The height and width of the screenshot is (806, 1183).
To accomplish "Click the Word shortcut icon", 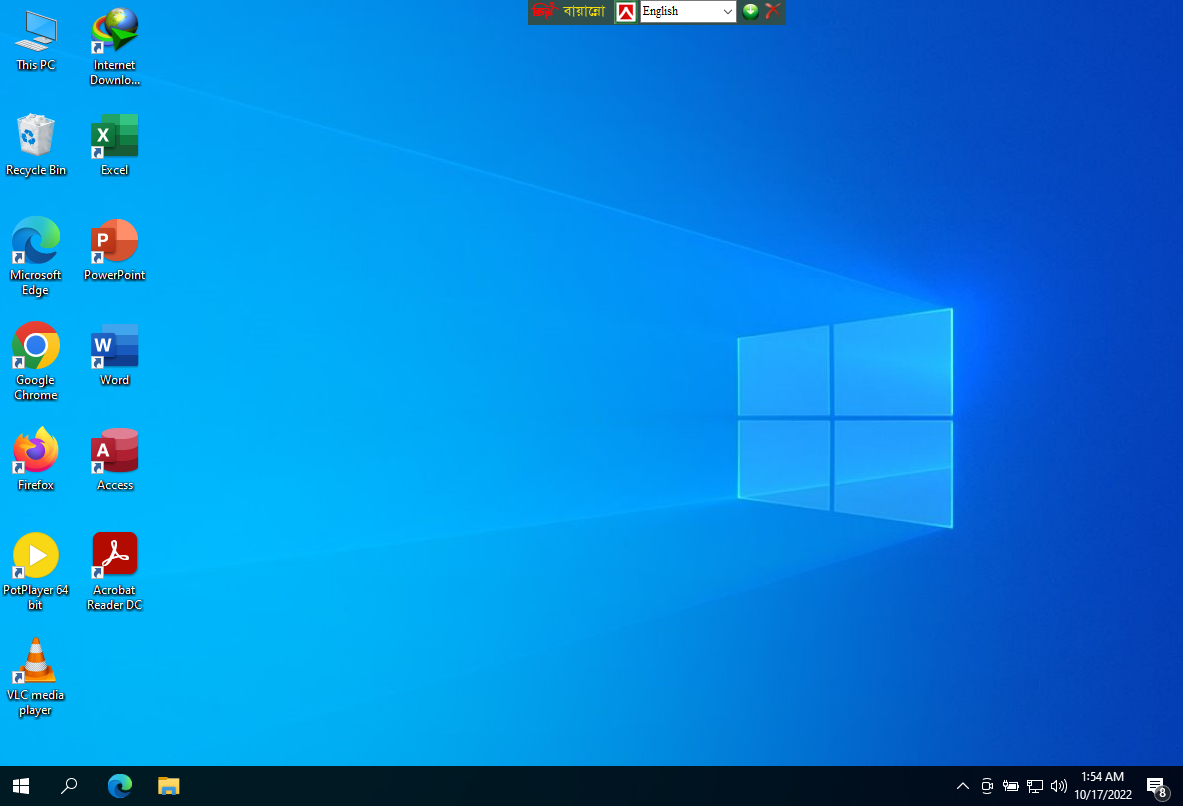I will click(x=114, y=347).
